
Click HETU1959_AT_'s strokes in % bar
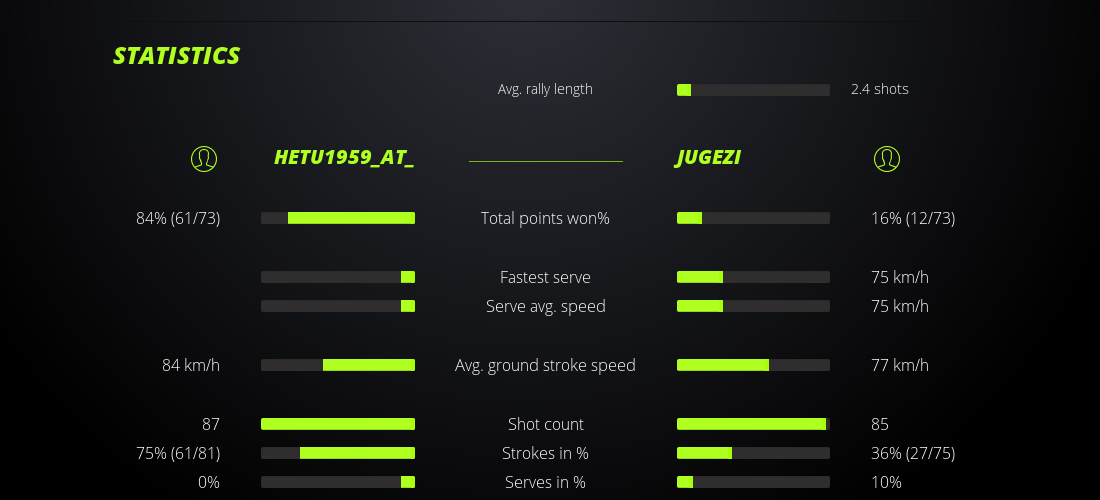tap(338, 453)
